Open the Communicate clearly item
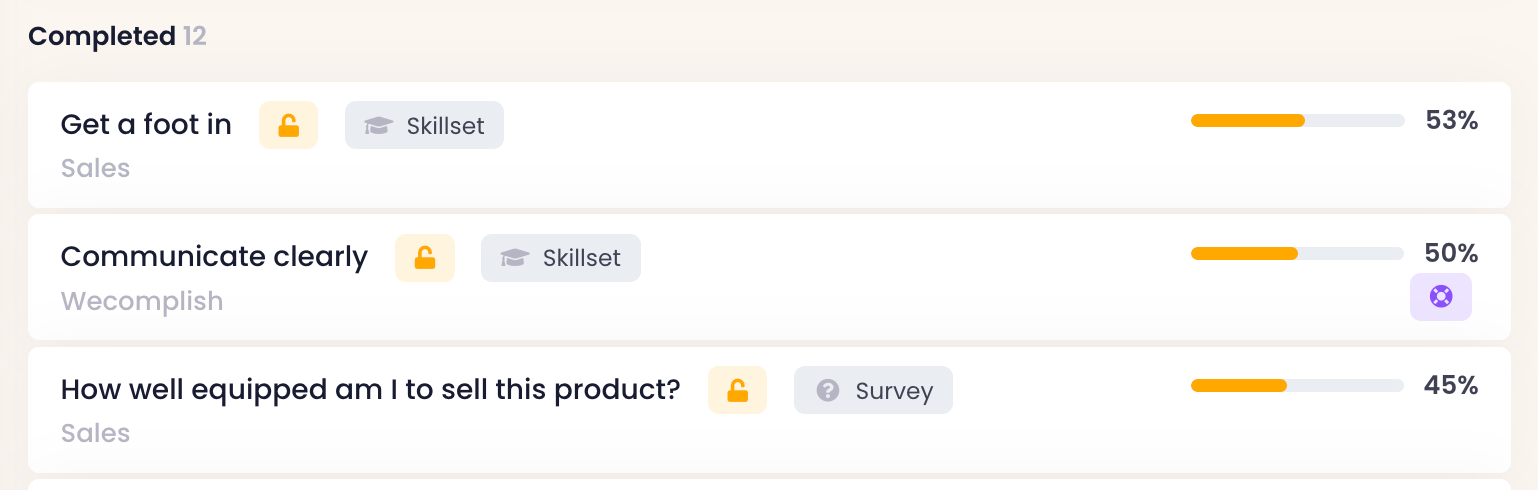Viewport: 1538px width, 490px height. 214,257
